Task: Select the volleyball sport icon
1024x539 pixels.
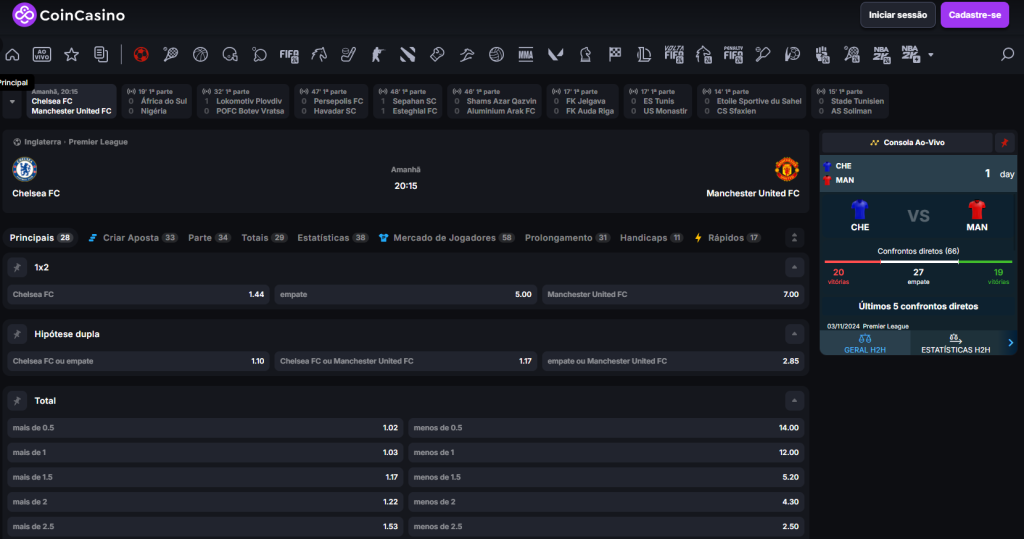Action: (x=496, y=55)
